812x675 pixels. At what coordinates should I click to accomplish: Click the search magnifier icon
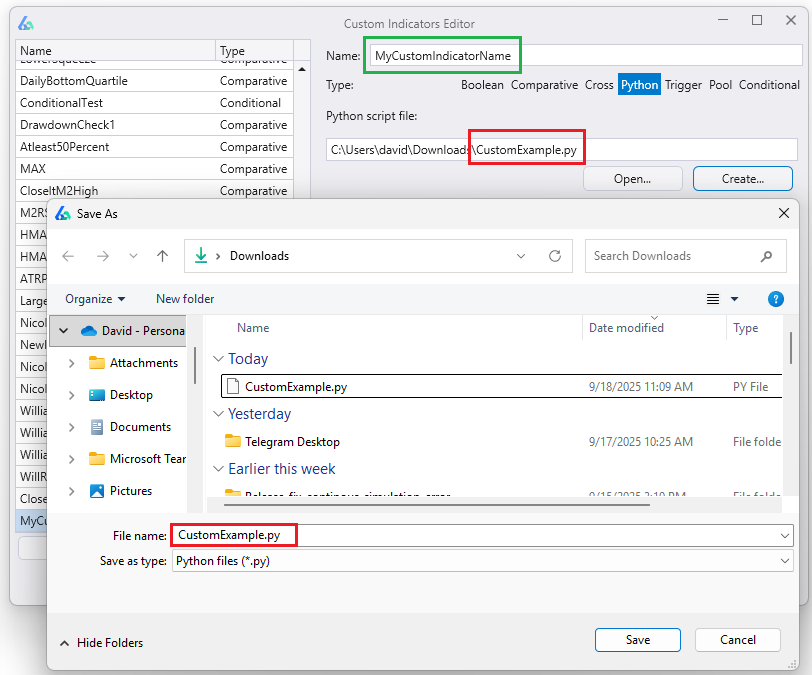point(766,256)
